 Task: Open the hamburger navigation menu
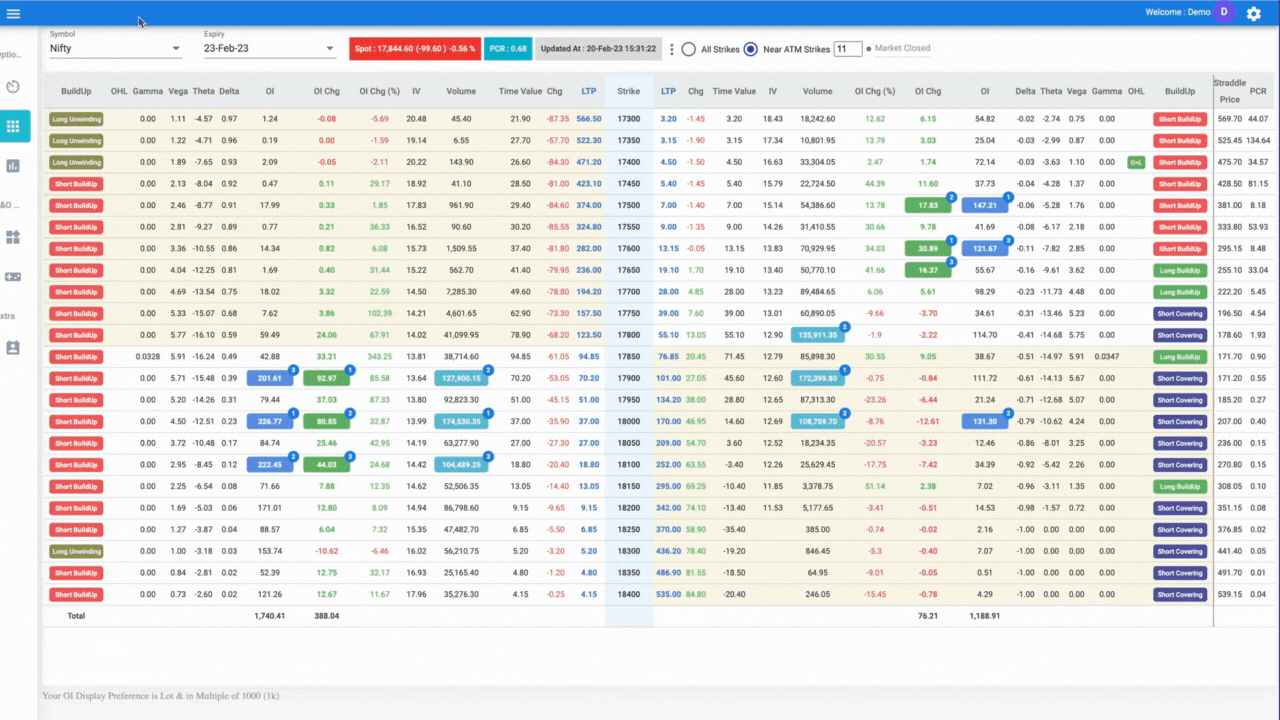(x=13, y=13)
